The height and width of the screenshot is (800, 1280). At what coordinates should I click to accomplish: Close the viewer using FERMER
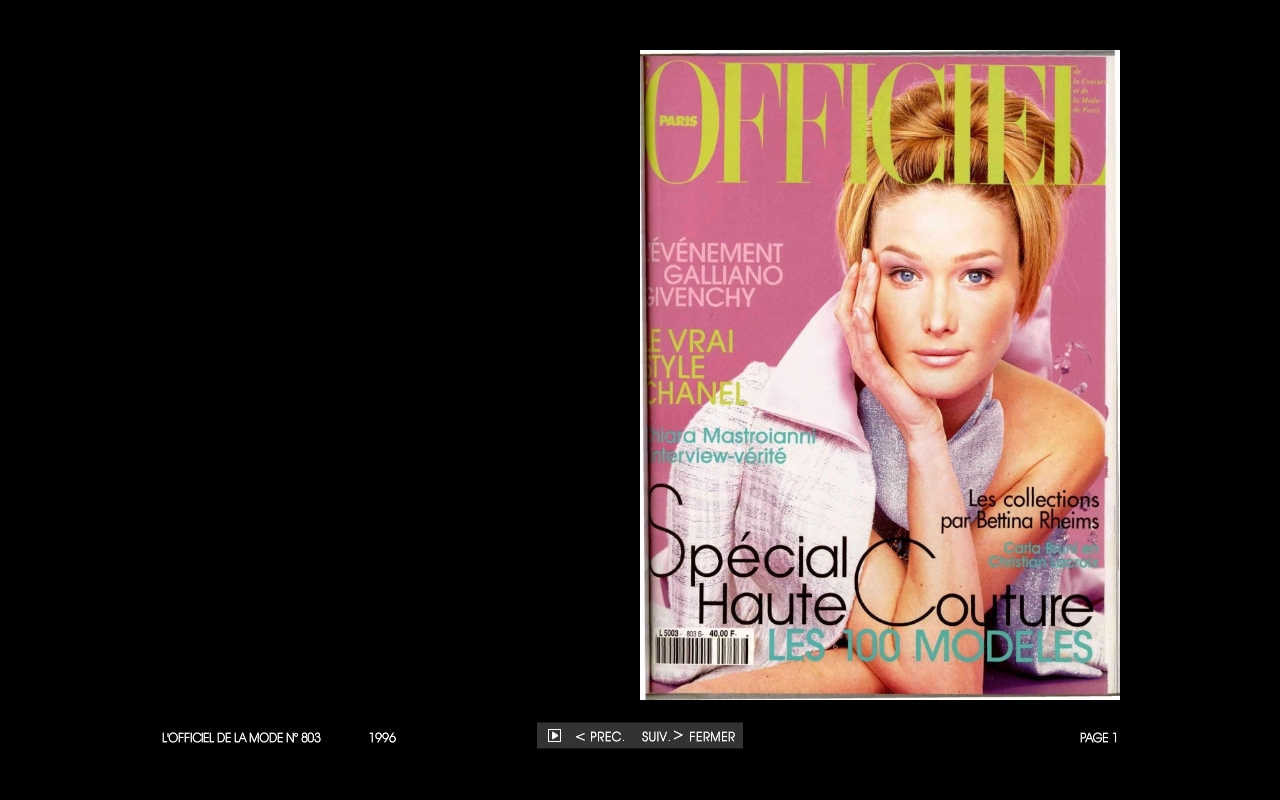(712, 737)
